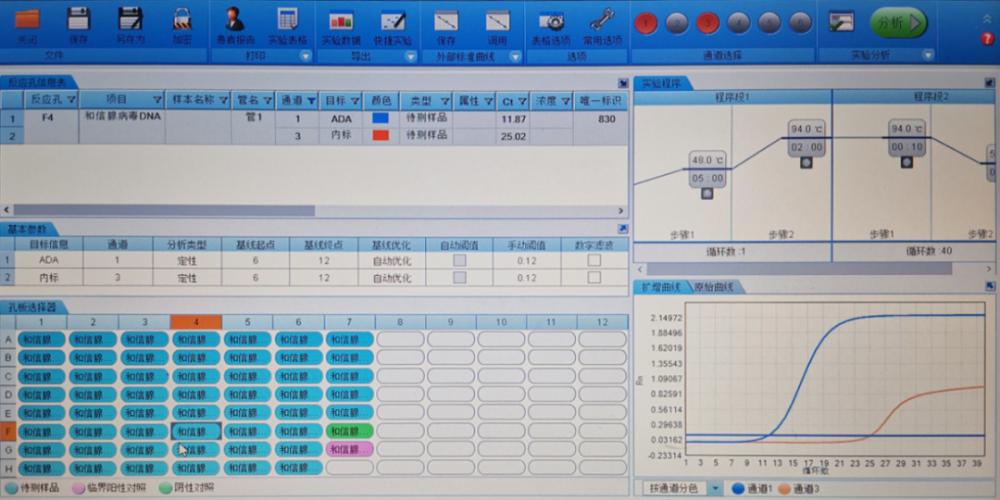Open 快捷实验 quick experiment icon

coord(393,20)
